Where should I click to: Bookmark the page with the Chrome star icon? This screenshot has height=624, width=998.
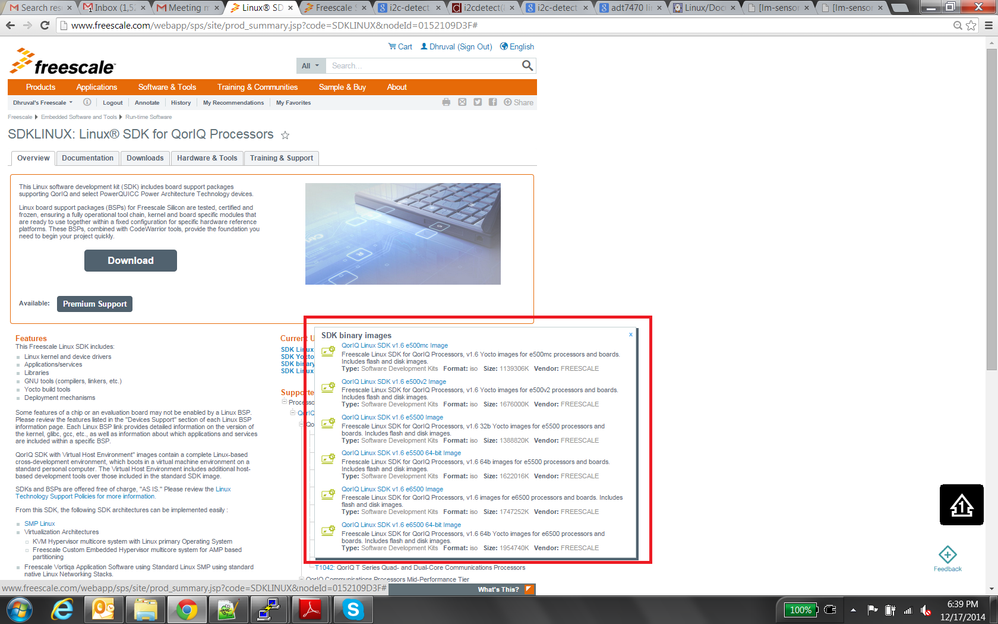point(971,25)
